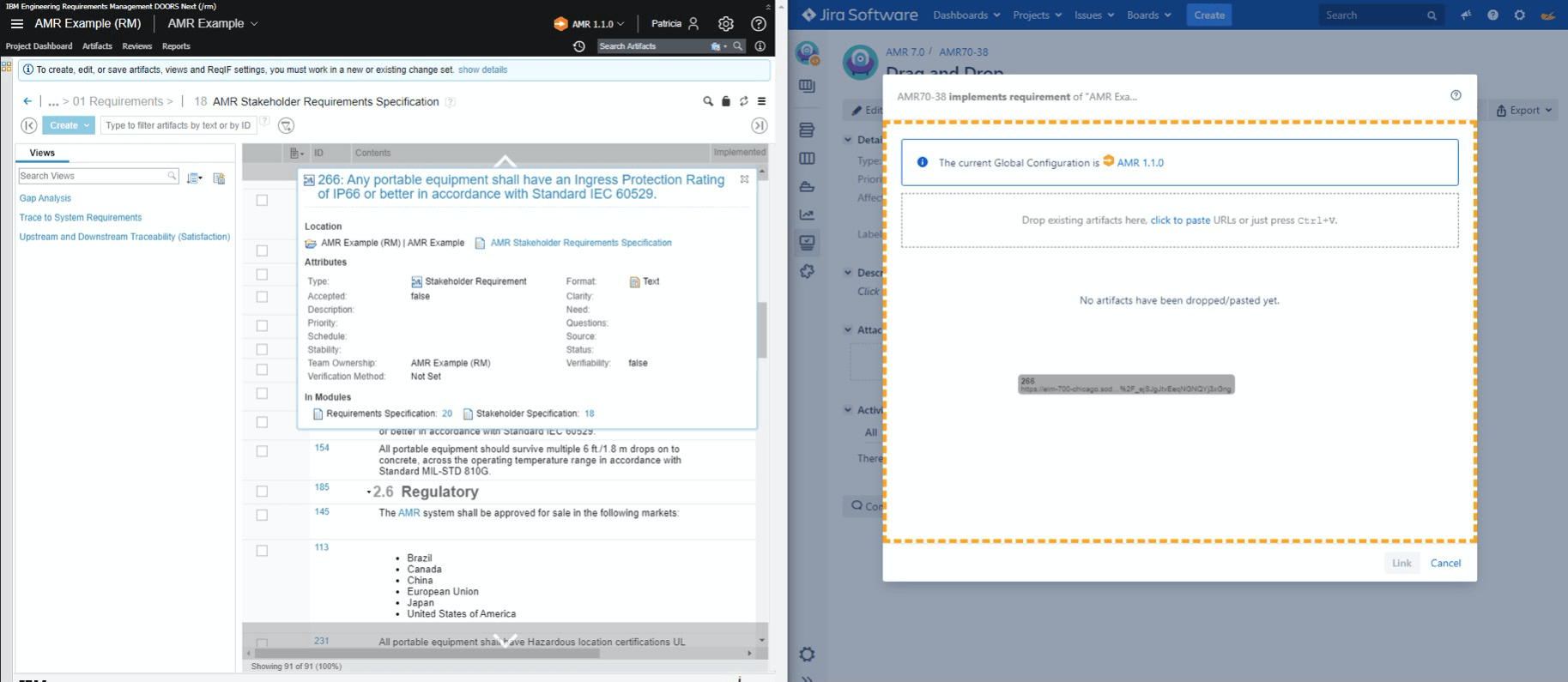This screenshot has width=1568, height=682.
Task: Open the module more-actions menu icon
Action: pos(761,101)
